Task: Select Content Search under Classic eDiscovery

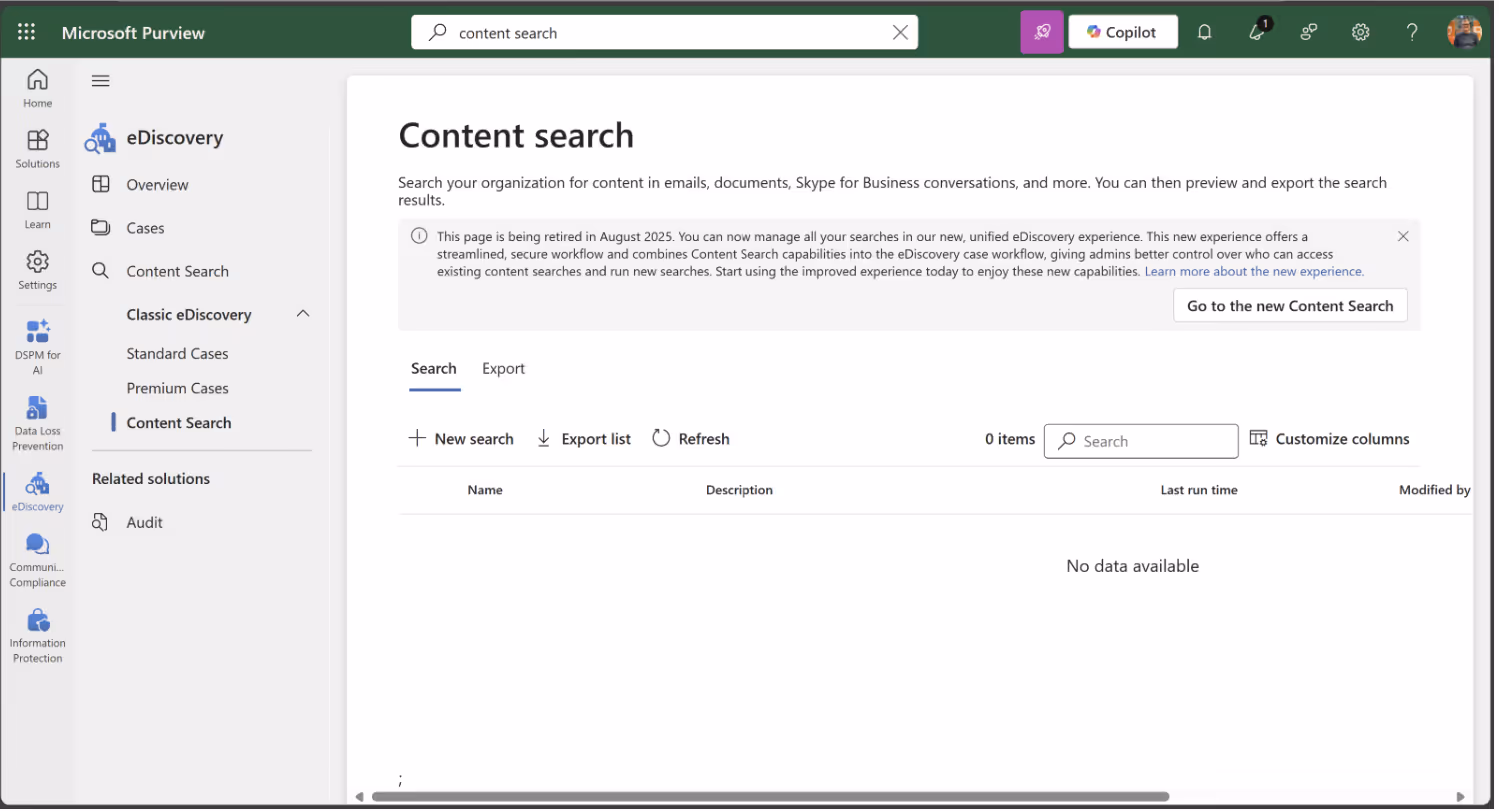Action: click(179, 423)
